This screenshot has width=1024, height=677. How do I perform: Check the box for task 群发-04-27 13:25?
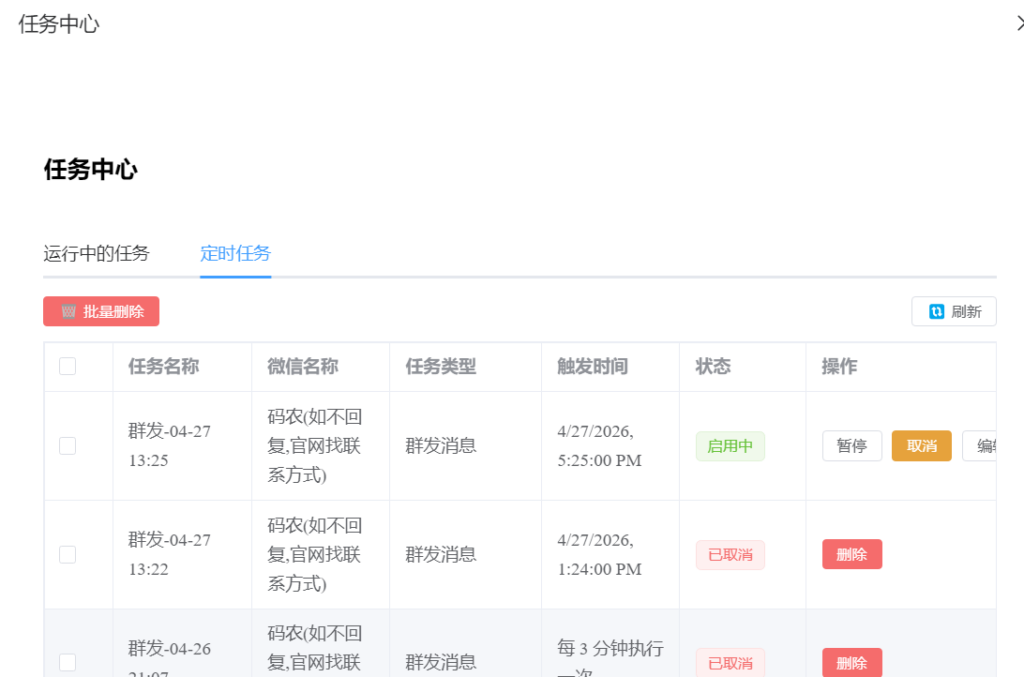coord(68,446)
